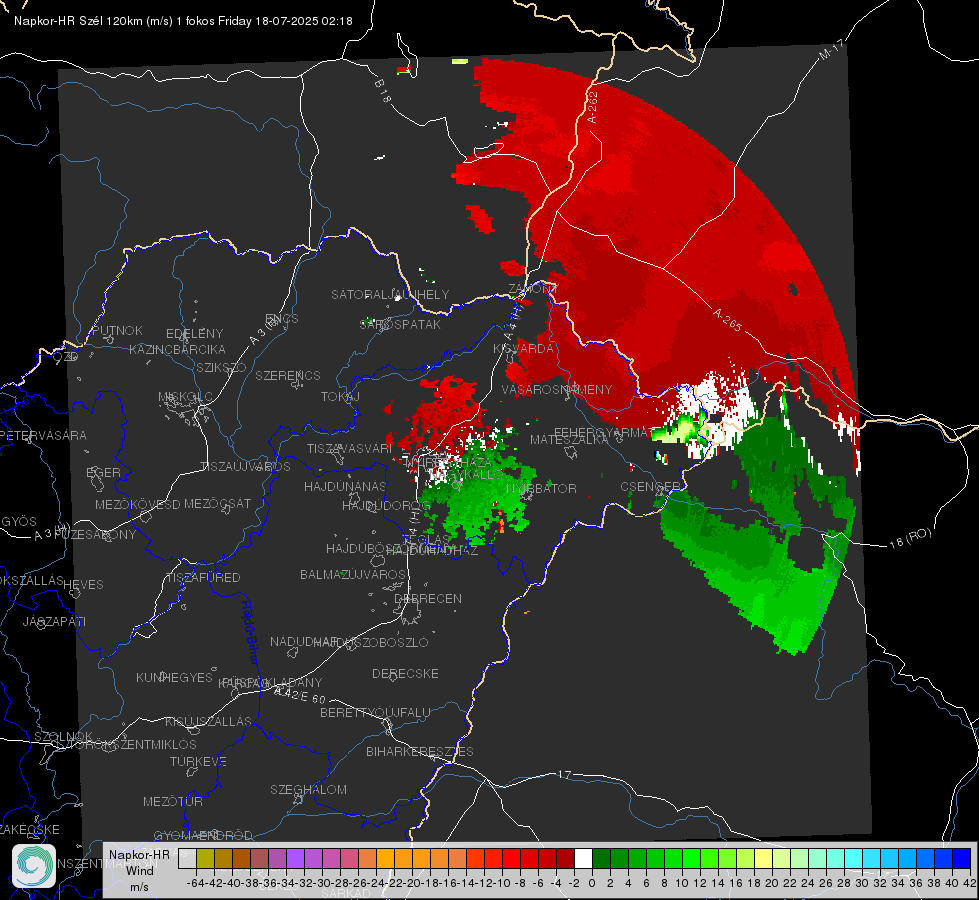
Task: Select the EGER city label
Action: (x=103, y=472)
